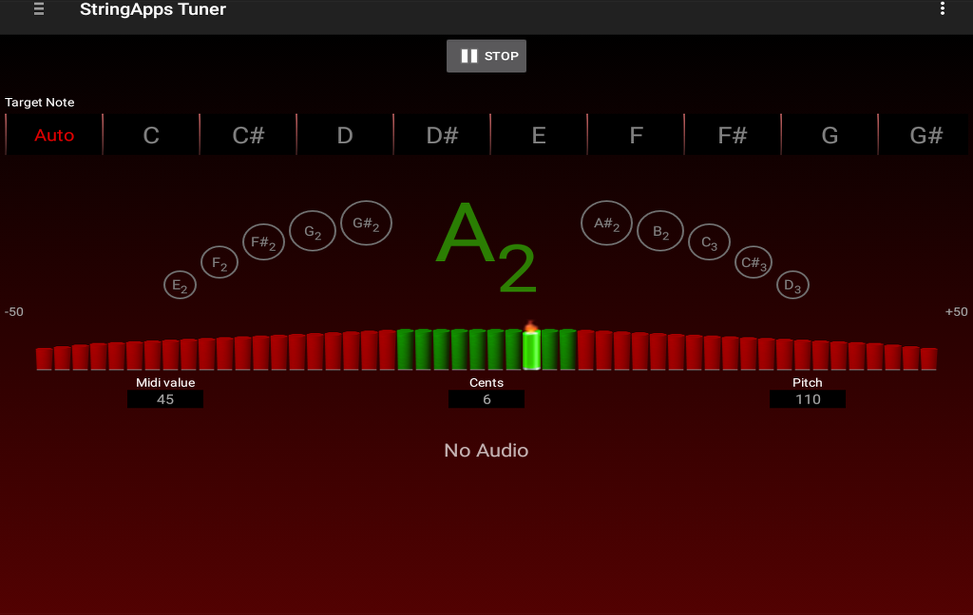This screenshot has height=615, width=973.
Task: Select Auto target note mode
Action: (x=54, y=135)
